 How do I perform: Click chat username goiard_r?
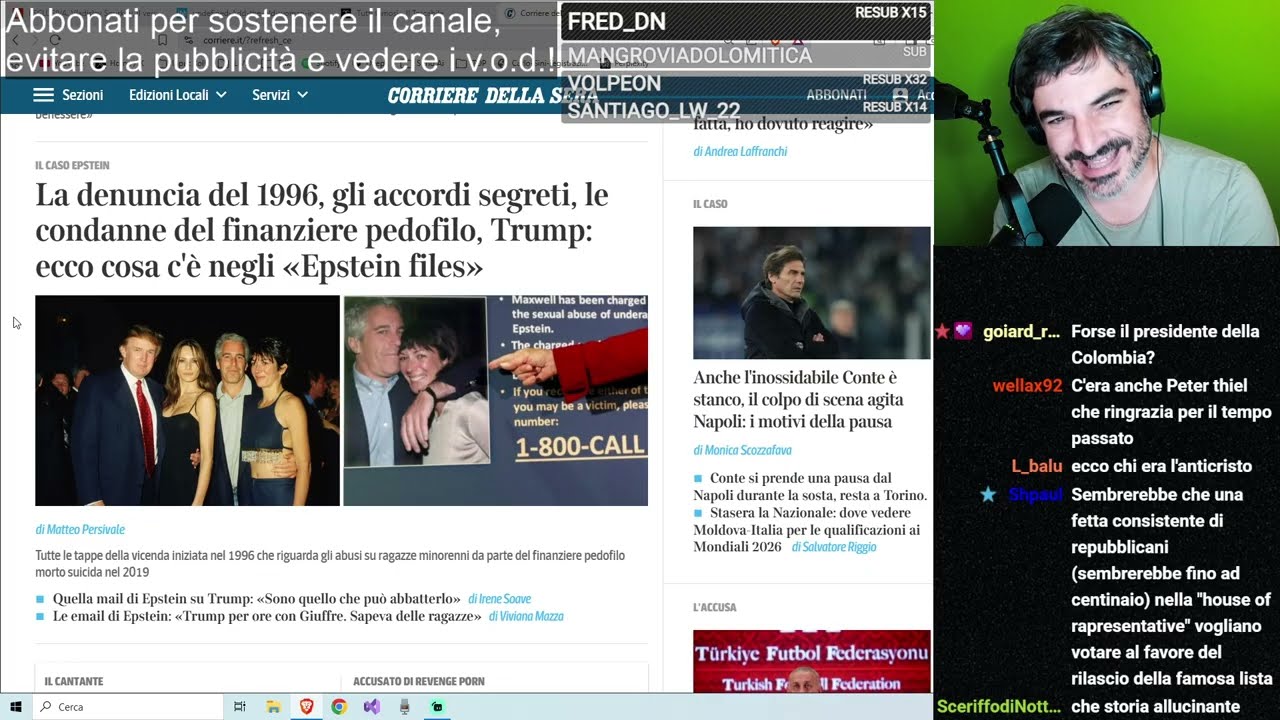pos(1021,332)
